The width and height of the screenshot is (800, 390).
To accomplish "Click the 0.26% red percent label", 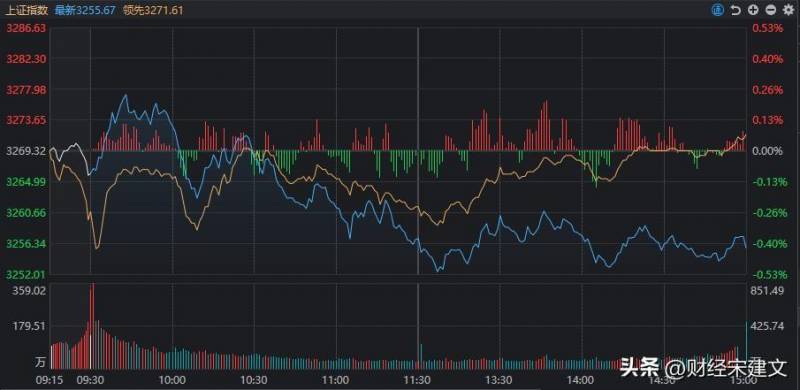I will tap(768, 90).
